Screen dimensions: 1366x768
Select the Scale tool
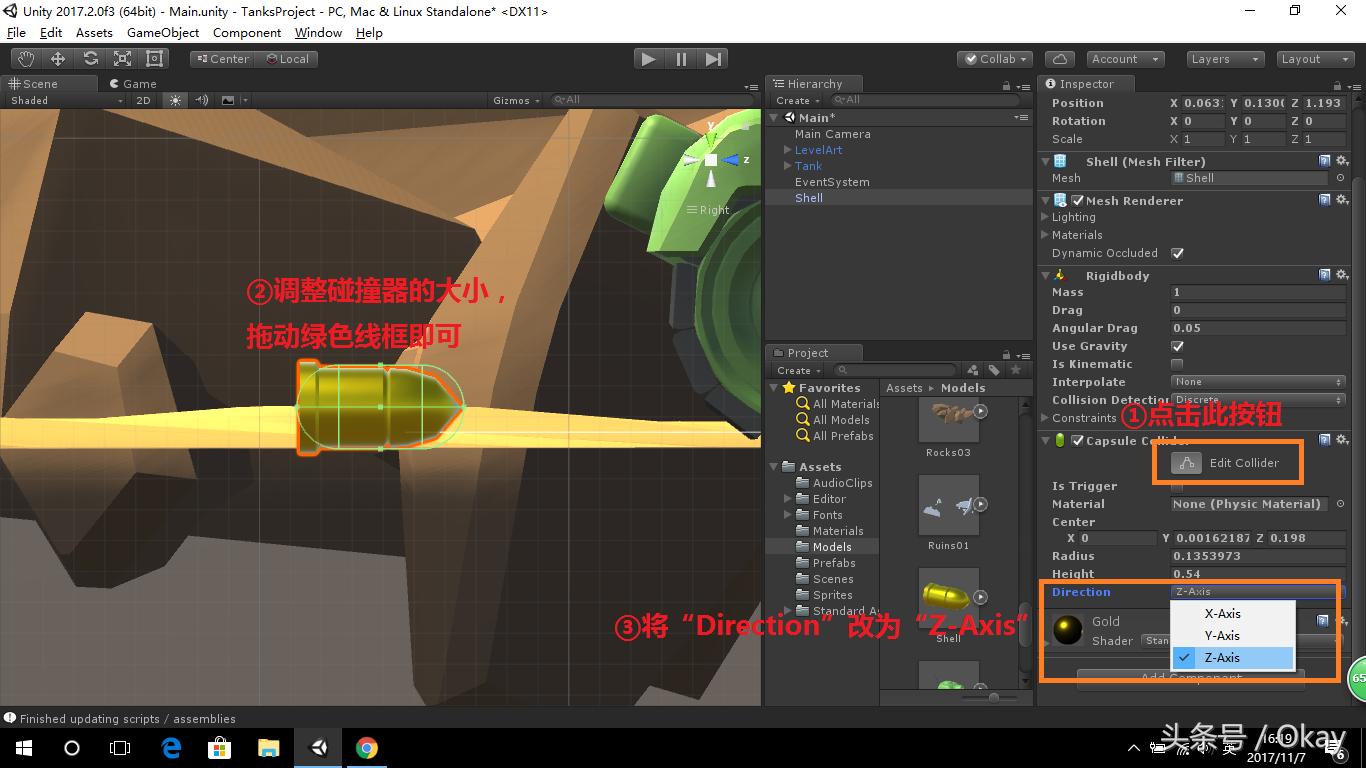point(122,58)
